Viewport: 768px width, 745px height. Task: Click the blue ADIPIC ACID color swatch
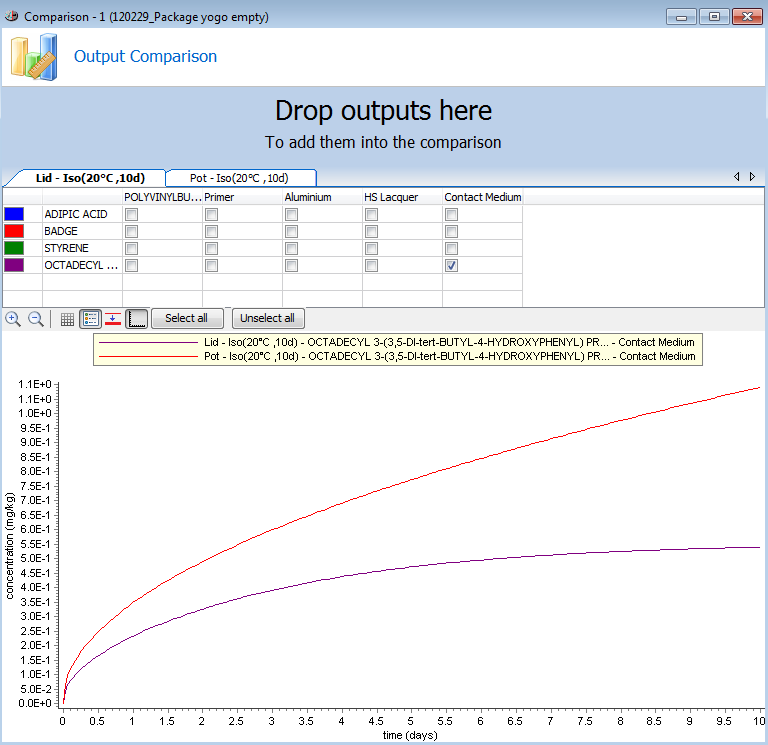pyautogui.click(x=15, y=214)
